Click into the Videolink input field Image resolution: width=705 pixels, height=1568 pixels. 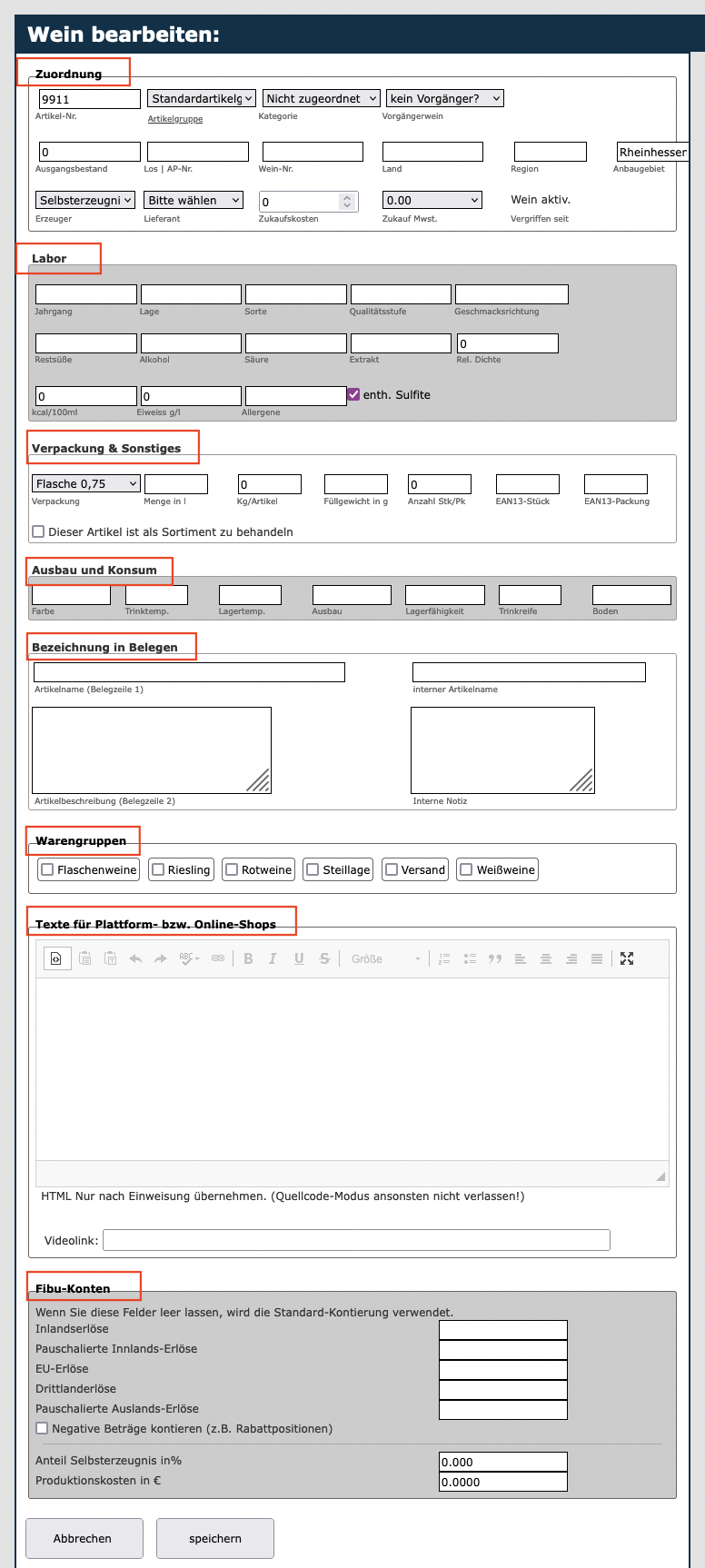[x=356, y=1240]
